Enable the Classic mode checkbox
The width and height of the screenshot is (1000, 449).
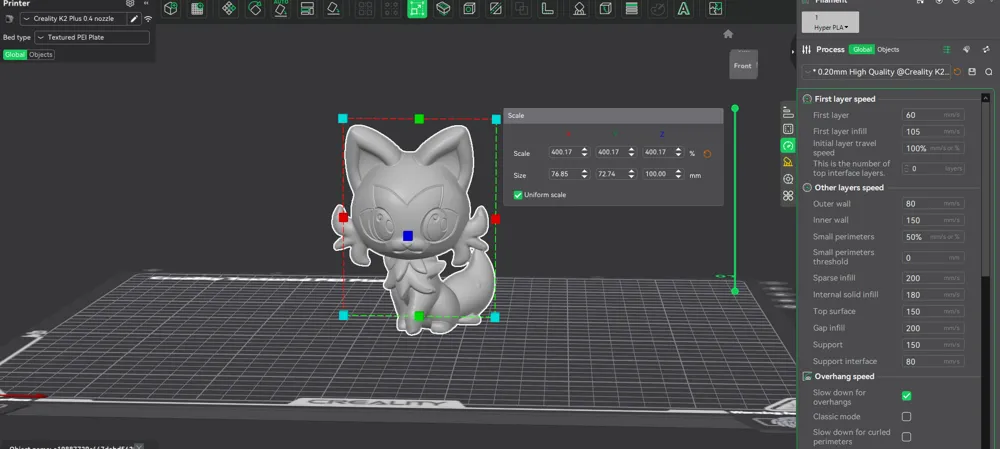point(906,416)
